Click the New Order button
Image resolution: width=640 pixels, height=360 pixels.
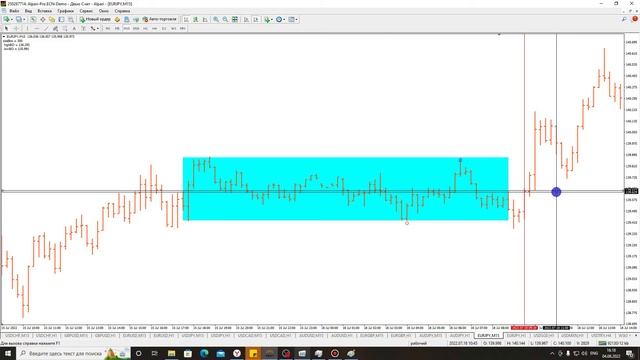pyautogui.click(x=95, y=19)
